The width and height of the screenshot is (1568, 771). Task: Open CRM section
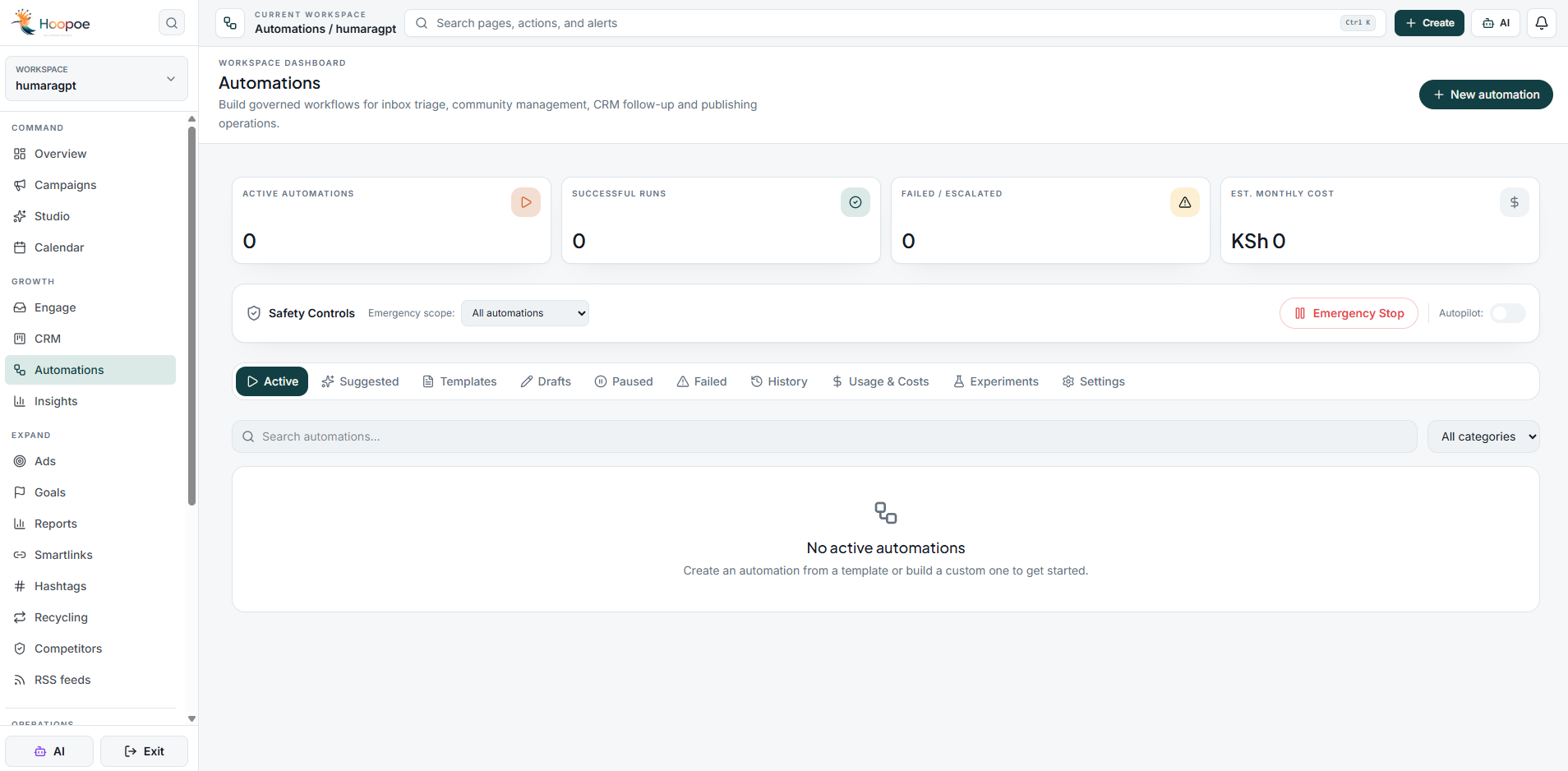pyautogui.click(x=90, y=339)
